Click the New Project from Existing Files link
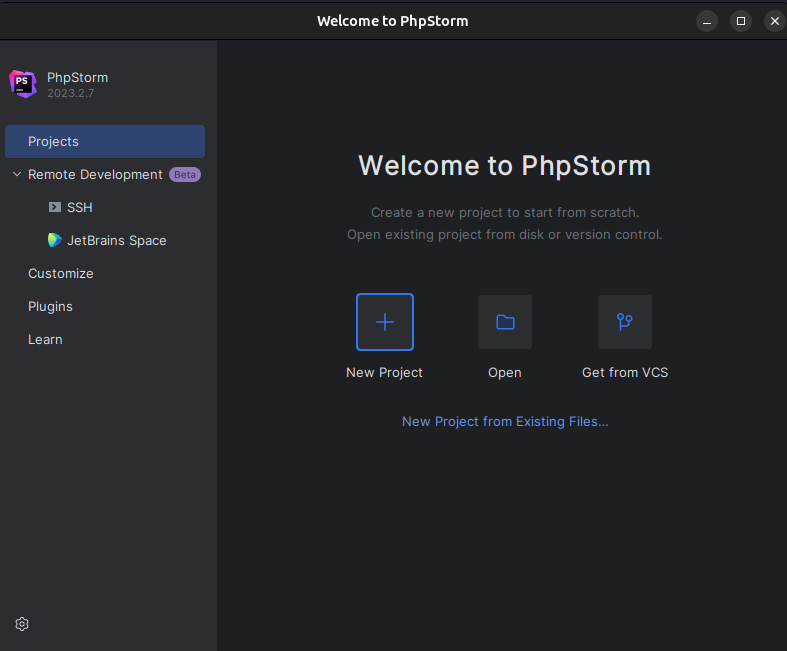Viewport: 787px width, 651px height. tap(505, 422)
